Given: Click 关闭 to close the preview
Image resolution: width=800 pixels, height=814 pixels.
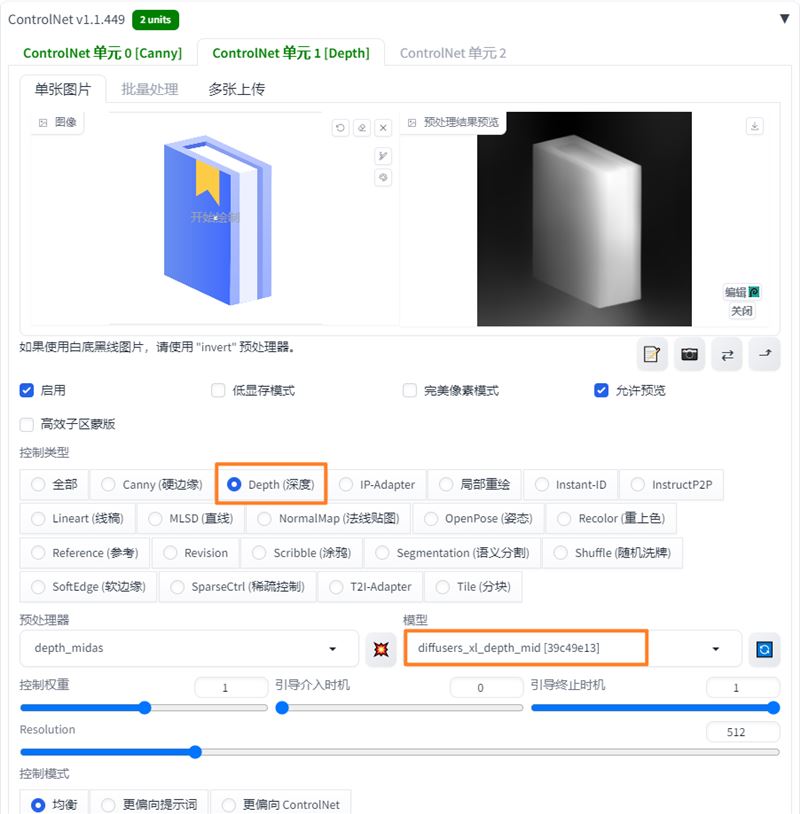Looking at the screenshot, I should [x=741, y=311].
